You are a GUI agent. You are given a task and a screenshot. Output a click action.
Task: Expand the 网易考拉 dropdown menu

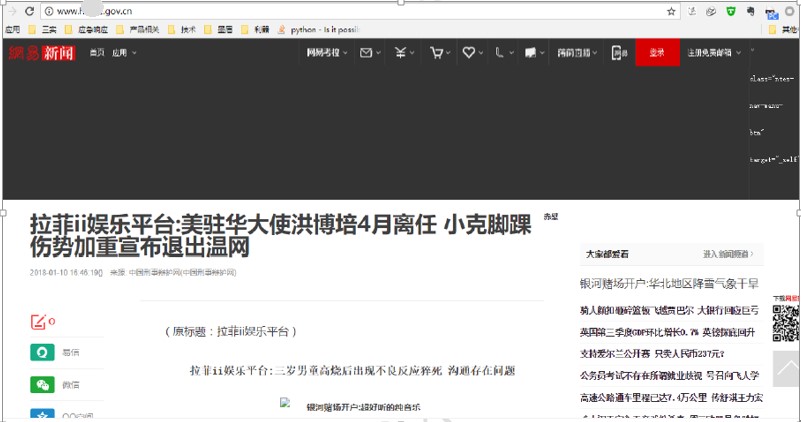pyautogui.click(x=327, y=53)
